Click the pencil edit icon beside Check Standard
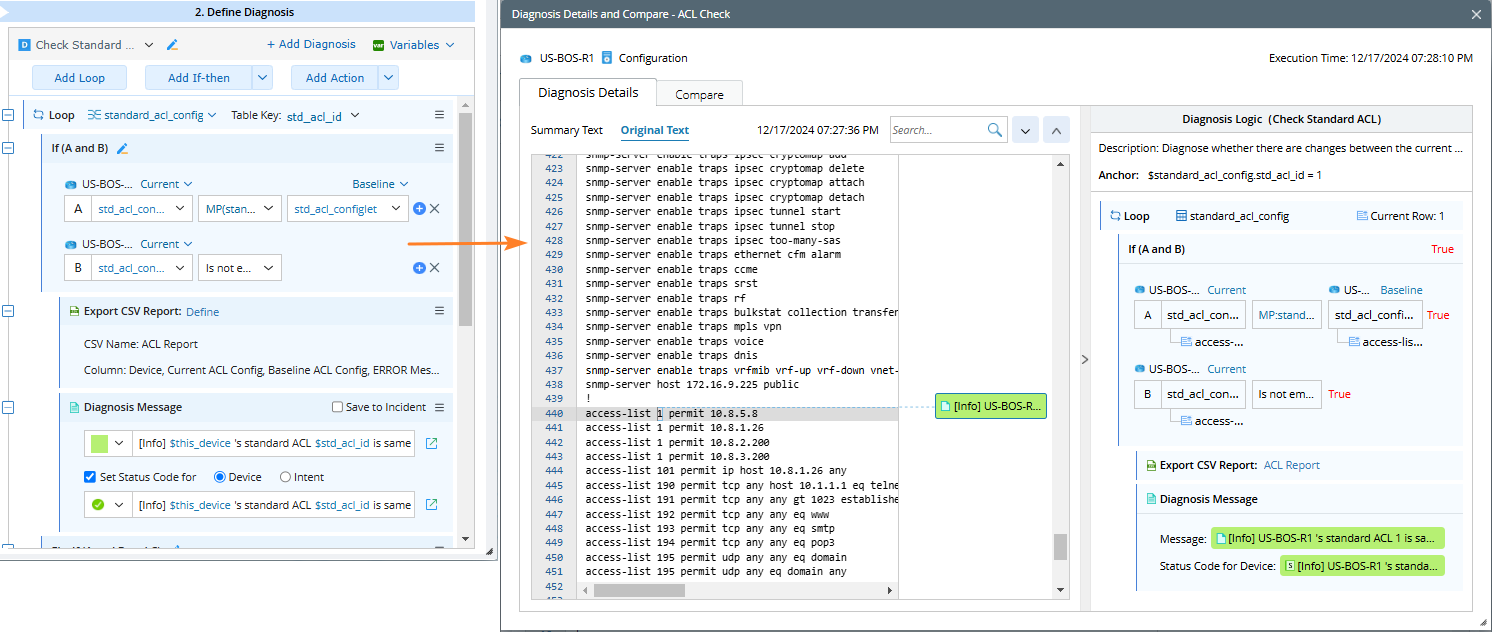 (x=172, y=45)
